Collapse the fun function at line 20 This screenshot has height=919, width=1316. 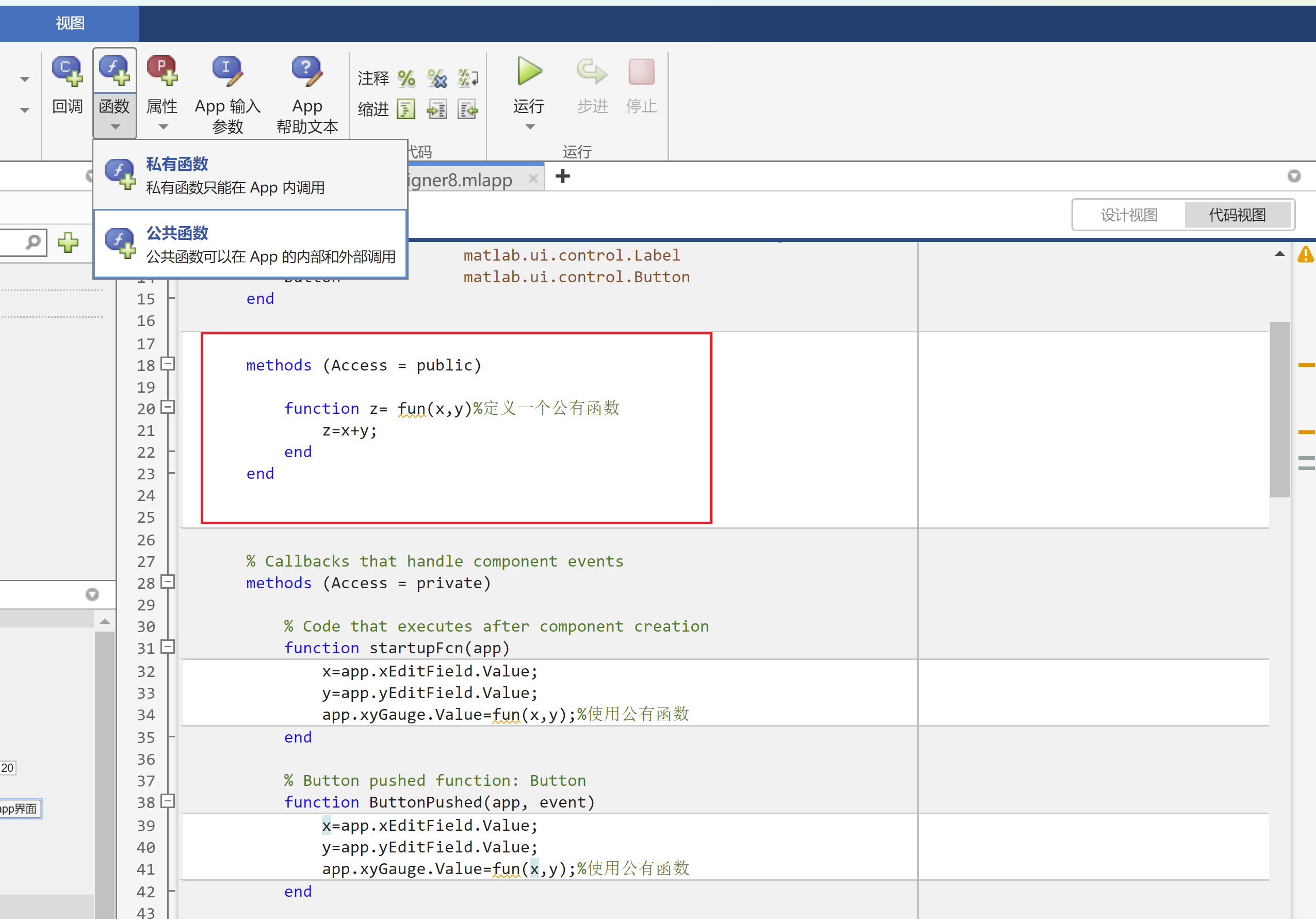167,408
